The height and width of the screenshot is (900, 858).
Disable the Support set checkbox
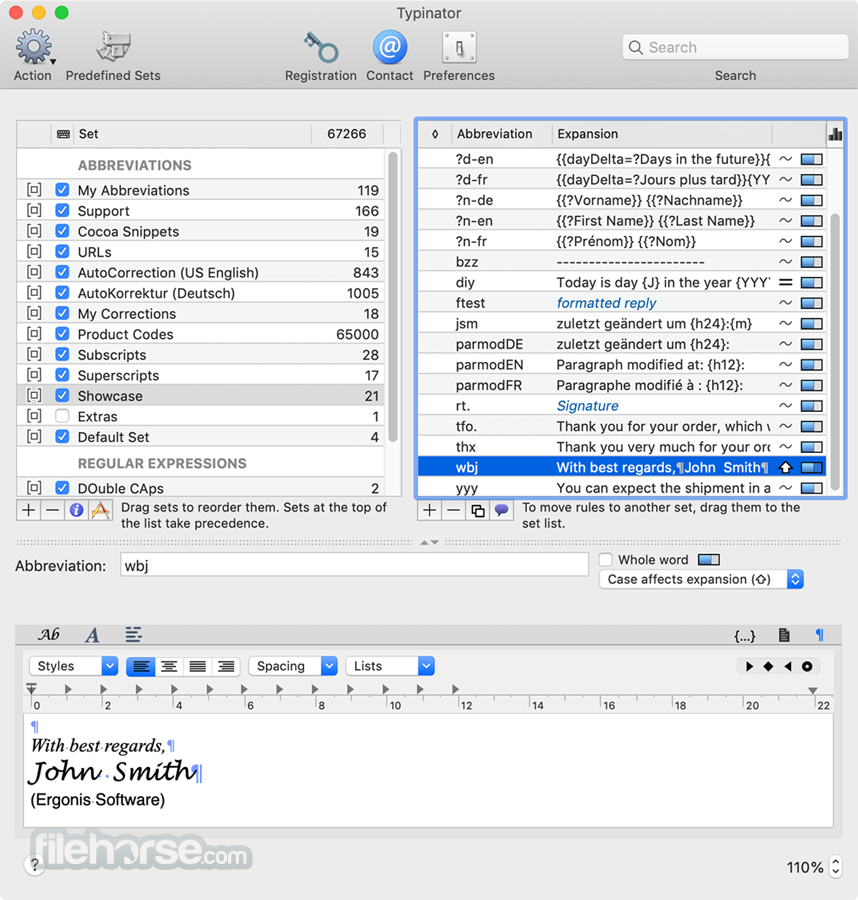tap(63, 211)
